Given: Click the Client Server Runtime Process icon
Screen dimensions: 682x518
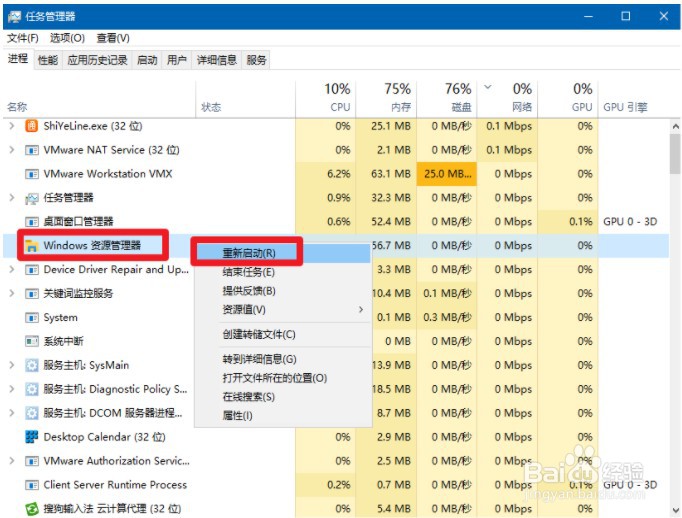Looking at the screenshot, I should pyautogui.click(x=32, y=485).
